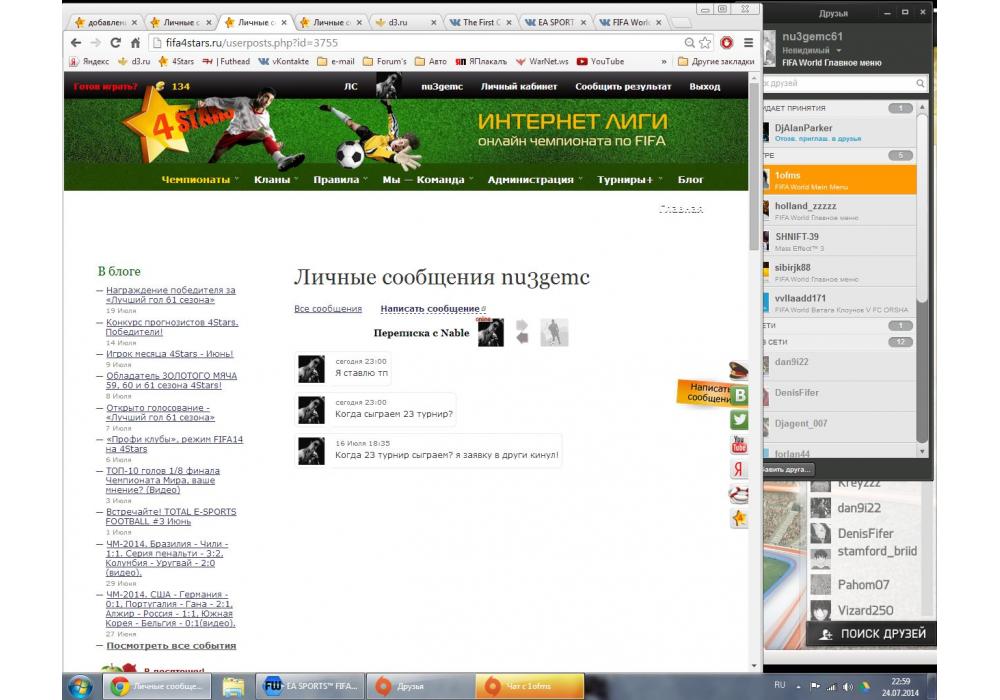The image size is (1000, 700).
Task: Open Windows Explorer from the taskbar
Action: click(233, 686)
